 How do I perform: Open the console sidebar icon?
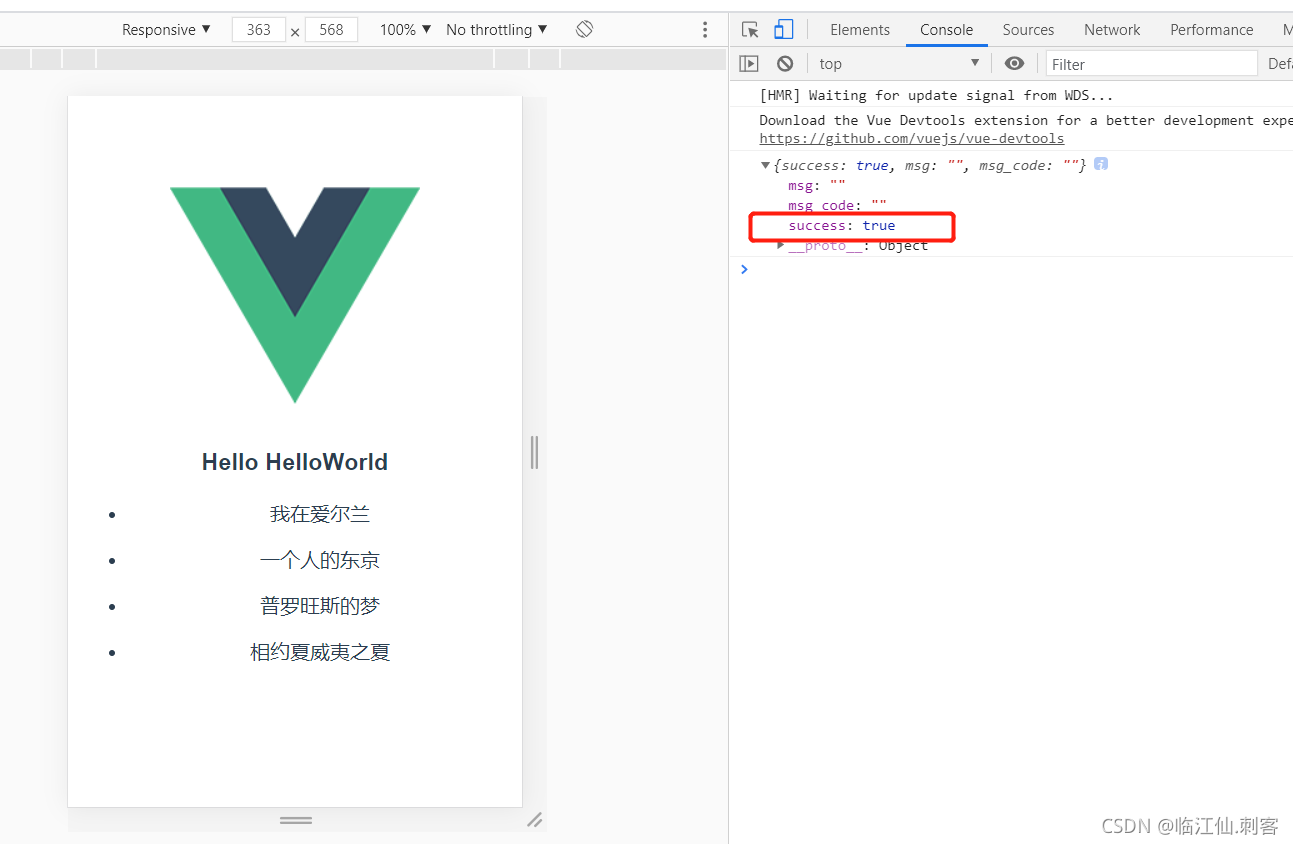(748, 63)
